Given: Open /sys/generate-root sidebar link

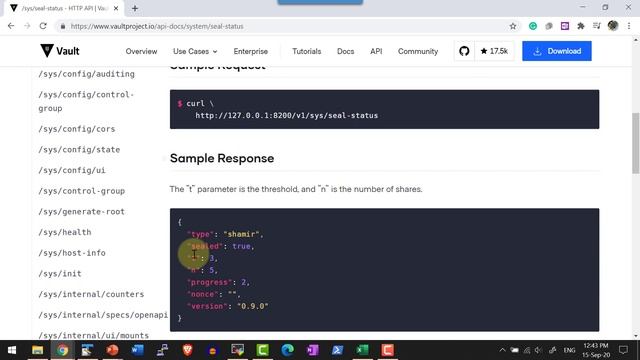Looking at the screenshot, I should tap(82, 211).
